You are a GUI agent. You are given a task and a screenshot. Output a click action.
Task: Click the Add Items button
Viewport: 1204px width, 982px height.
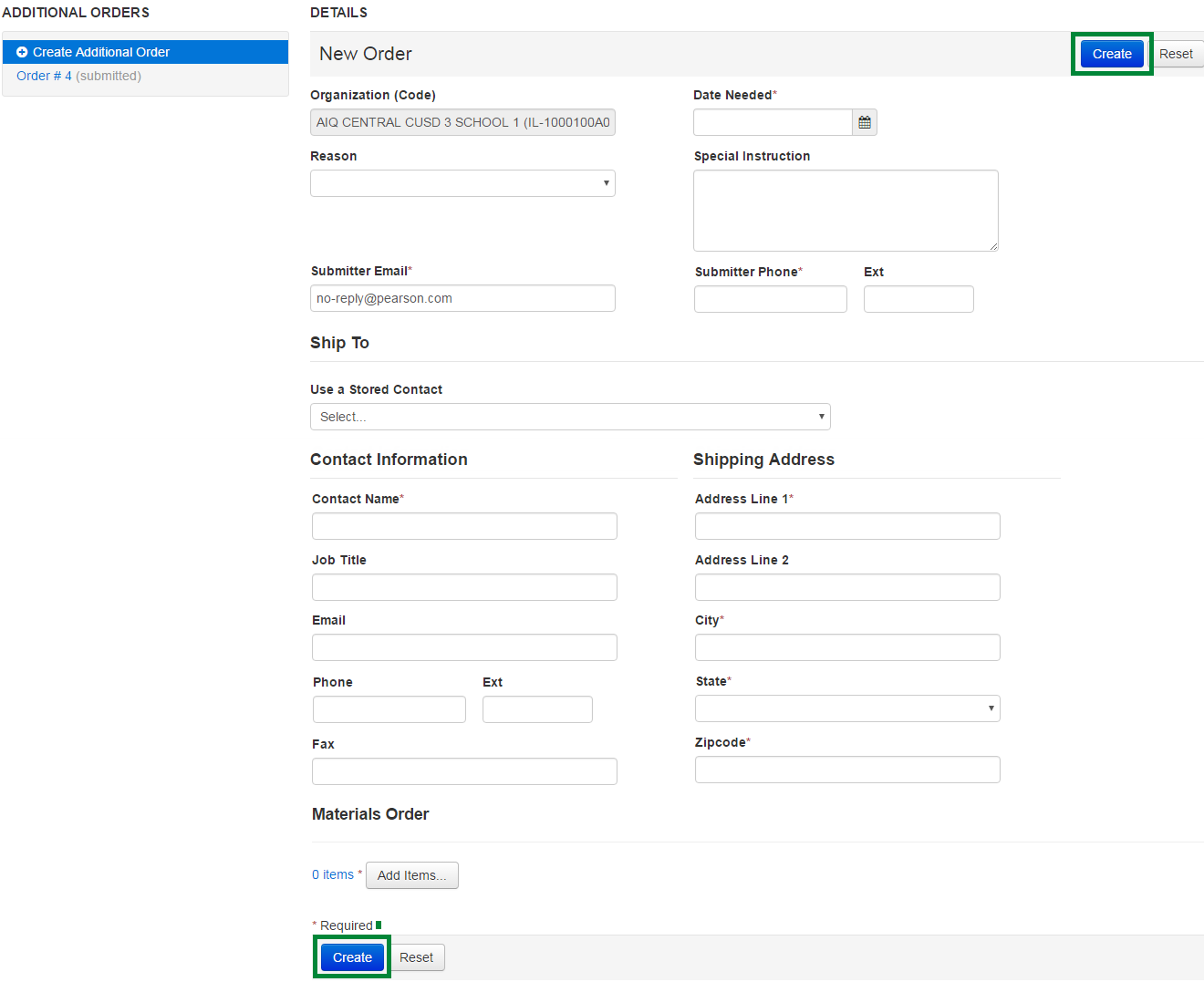[x=411, y=875]
